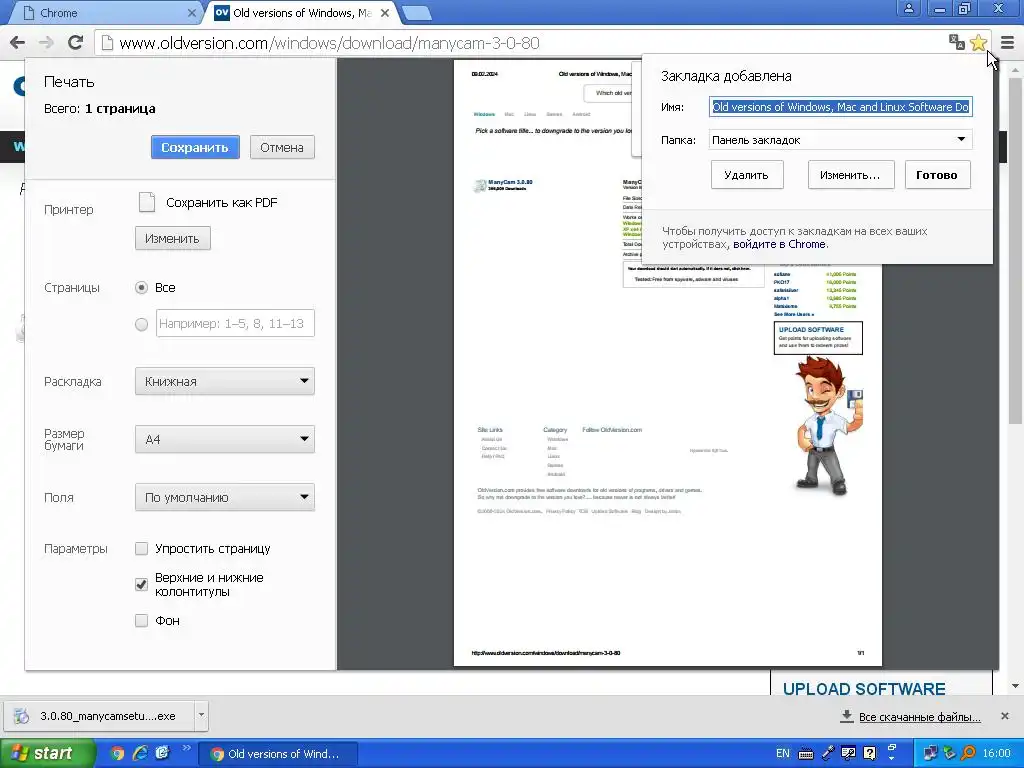Image resolution: width=1024 pixels, height=768 pixels.
Task: Open the bookmark folder dropdown Панель закладок
Action: (x=840, y=140)
